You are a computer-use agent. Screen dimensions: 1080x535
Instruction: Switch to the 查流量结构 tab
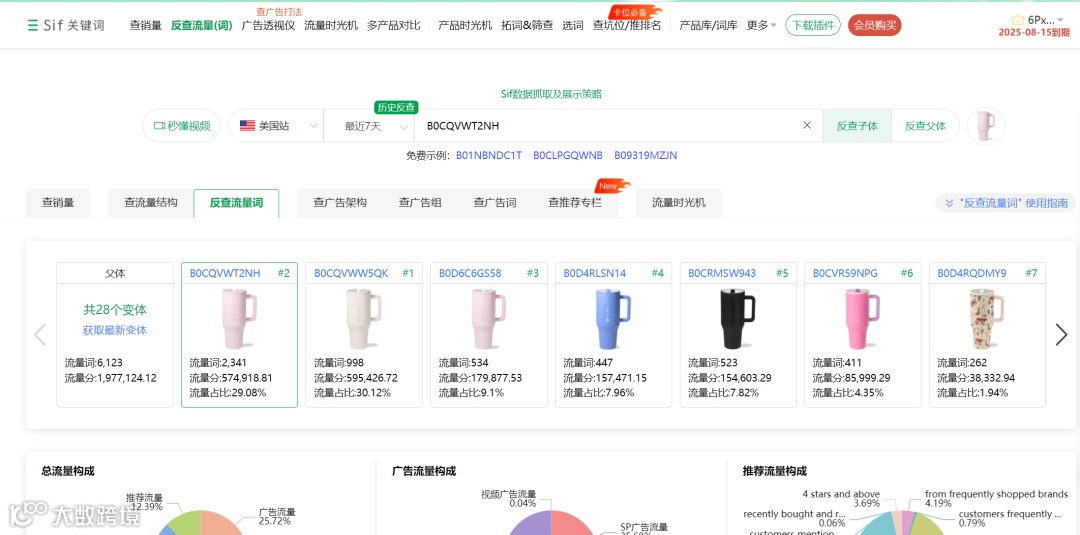coord(150,203)
